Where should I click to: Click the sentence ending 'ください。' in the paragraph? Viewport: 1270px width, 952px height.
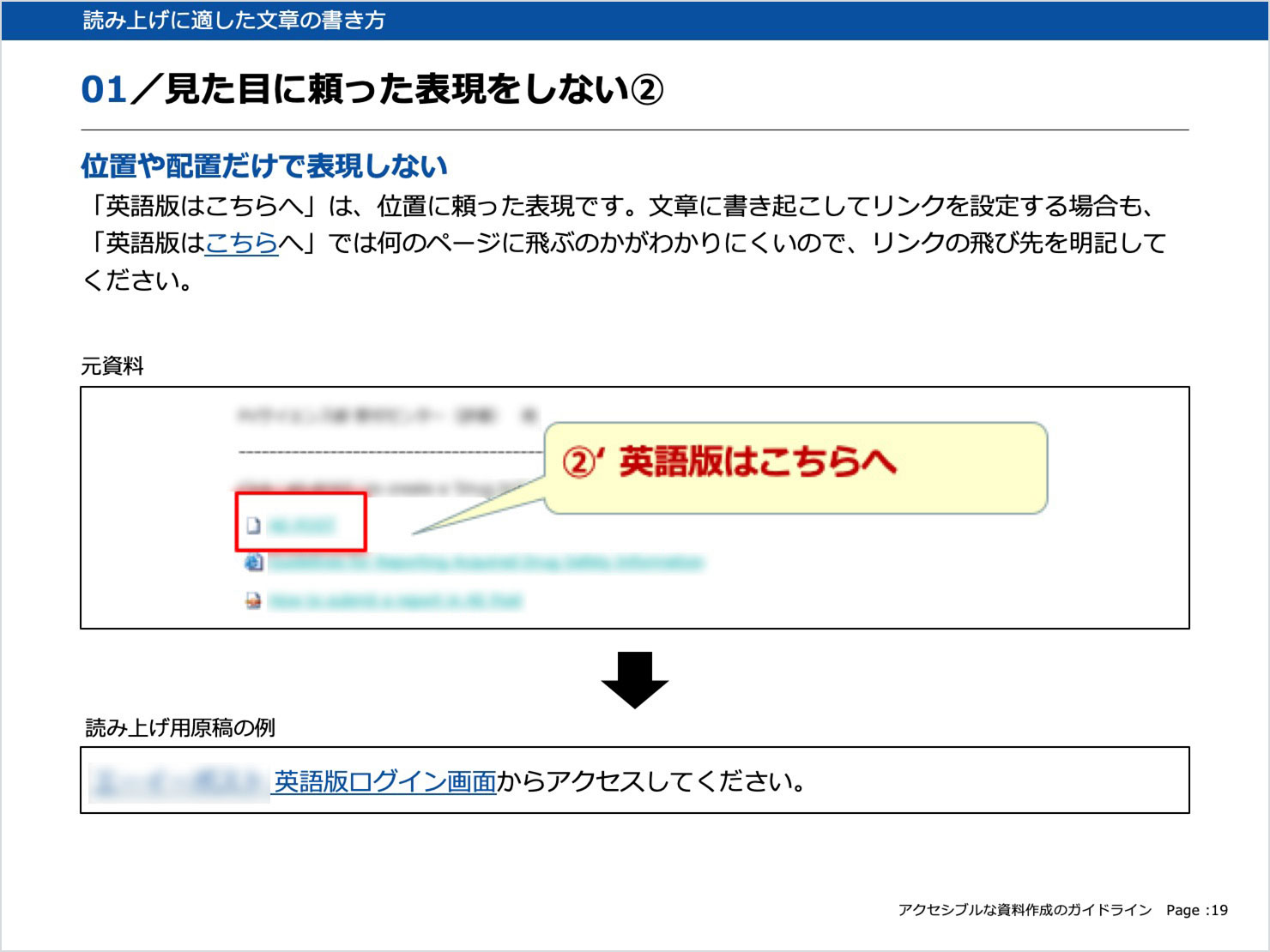point(137,280)
